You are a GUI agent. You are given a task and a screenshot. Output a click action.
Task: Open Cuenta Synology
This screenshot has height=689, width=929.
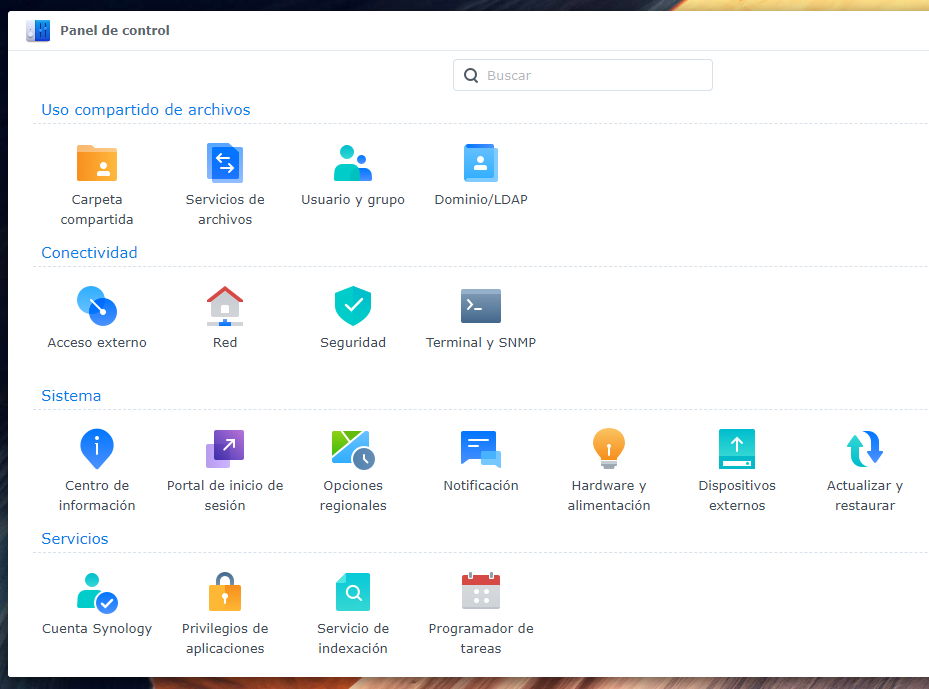[97, 592]
